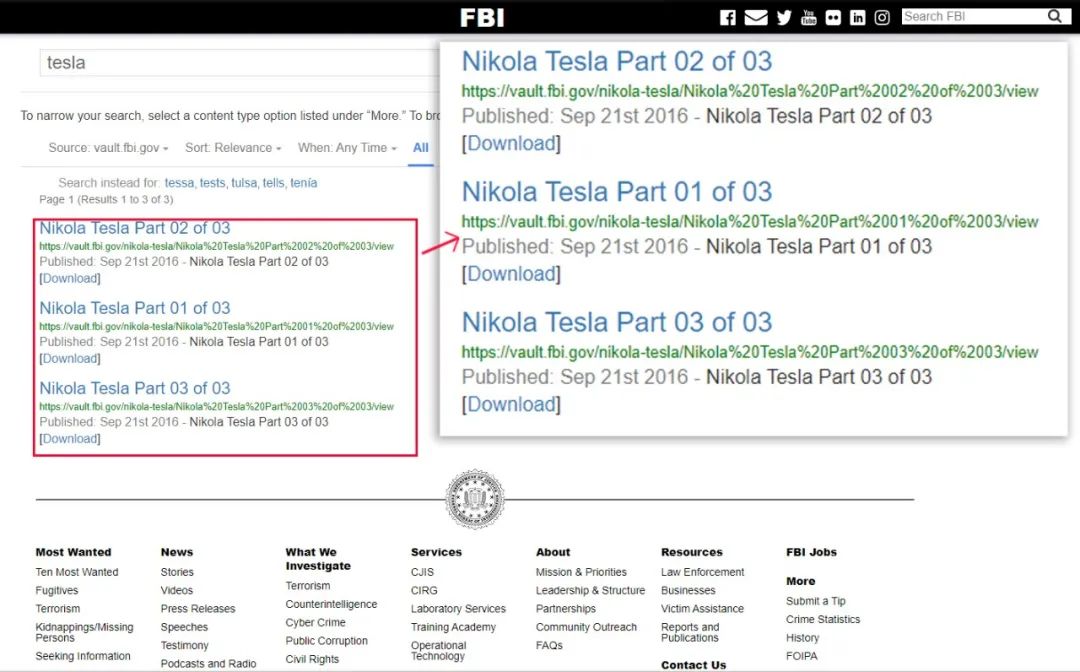Click small Download link under Part 02
The image size is (1080, 672).
[70, 278]
